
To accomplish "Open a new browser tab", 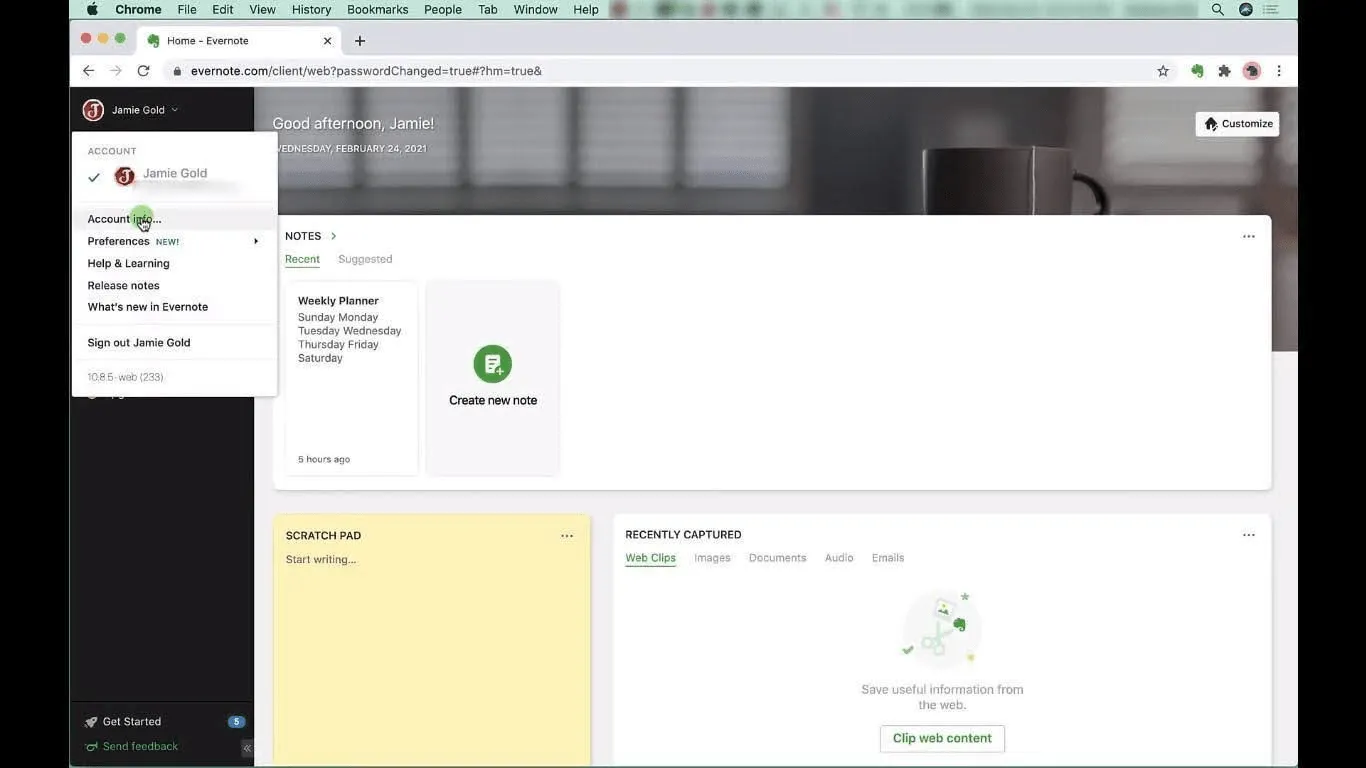I will (360, 41).
